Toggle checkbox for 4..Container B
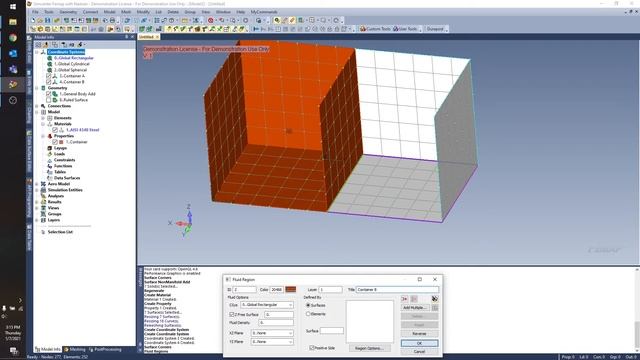640x360 pixels. point(49,82)
